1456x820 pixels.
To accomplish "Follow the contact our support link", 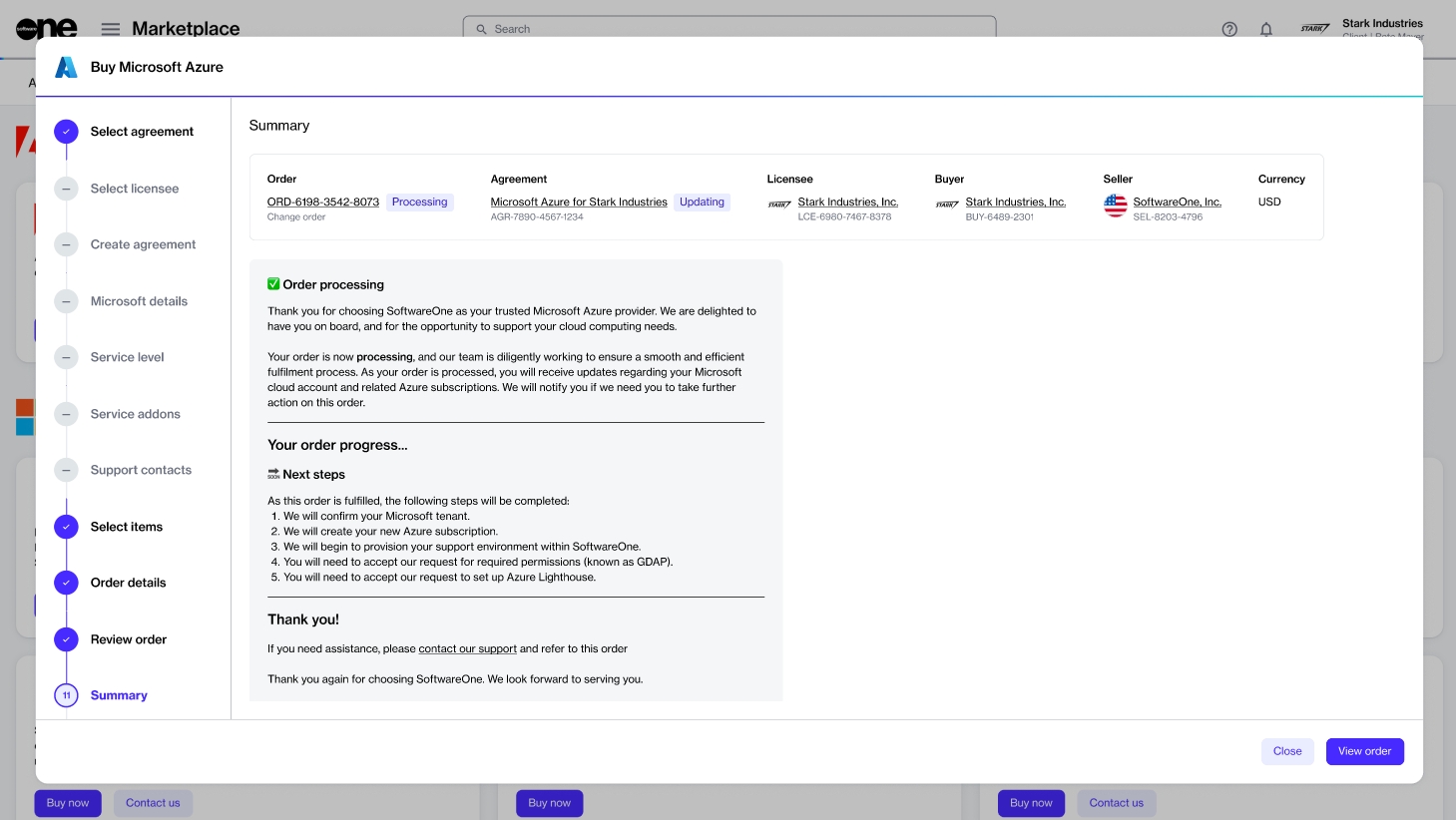I will 467,648.
